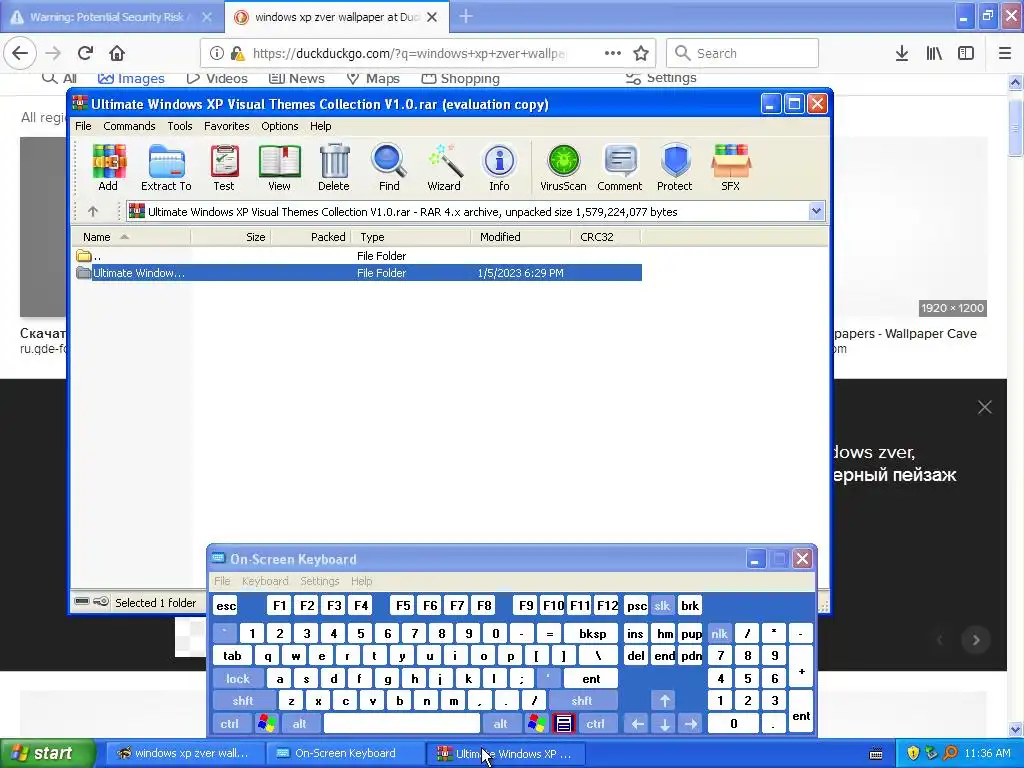Select the parent '..' folder entry
The image size is (1024, 768).
tap(359, 256)
